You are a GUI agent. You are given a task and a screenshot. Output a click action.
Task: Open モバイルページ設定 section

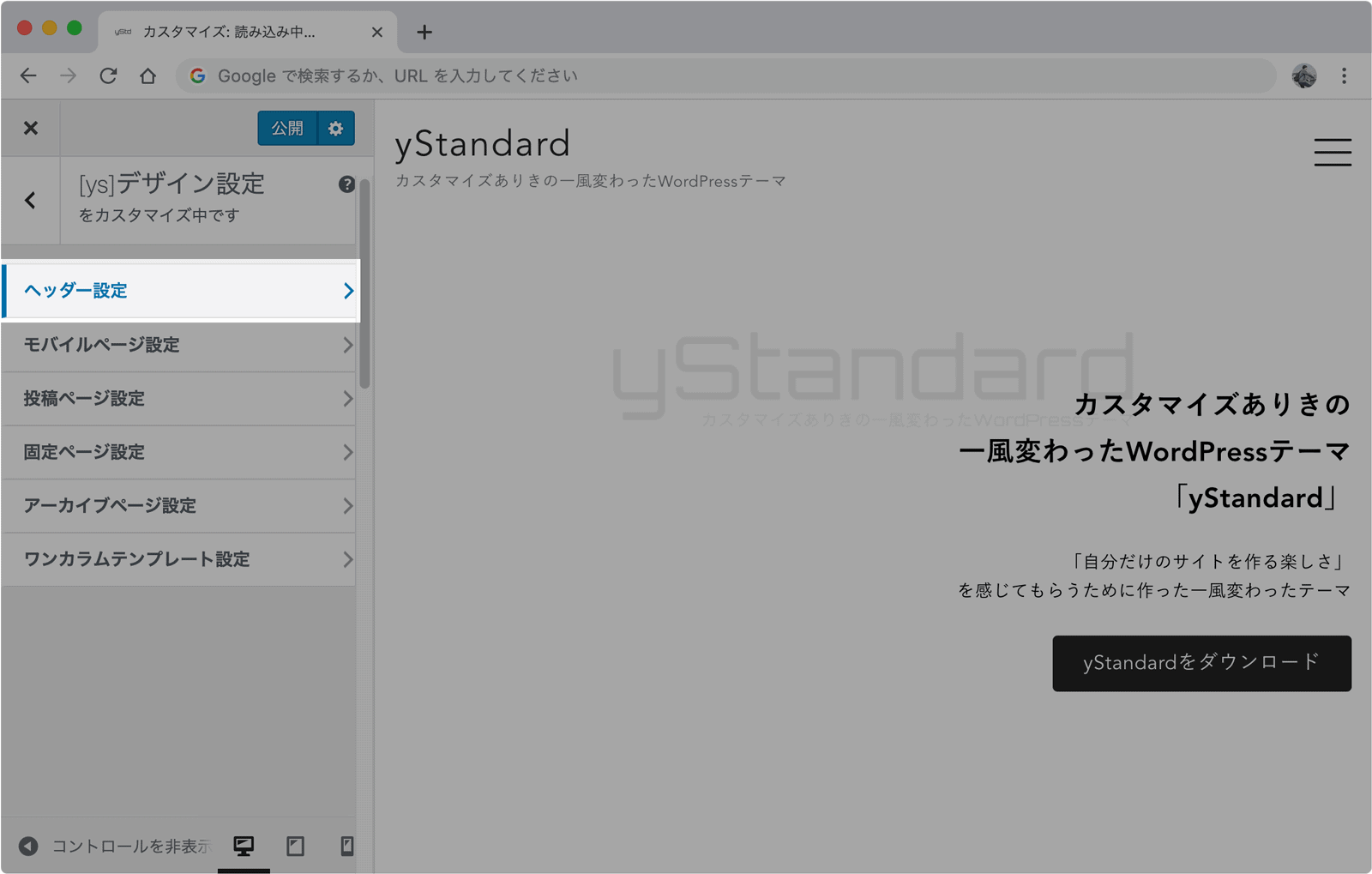(178, 345)
